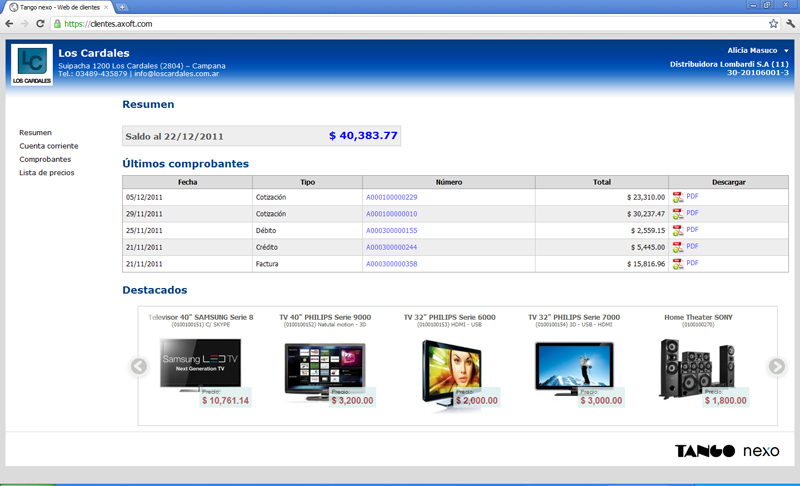Open voucher number A000100000010
Image resolution: width=800 pixels, height=486 pixels.
(x=391, y=214)
